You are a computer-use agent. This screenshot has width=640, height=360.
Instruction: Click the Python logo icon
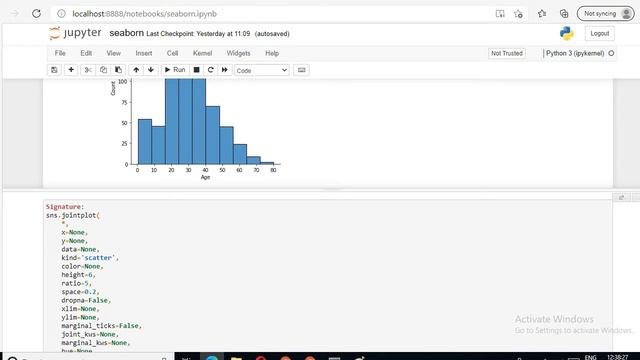click(567, 33)
